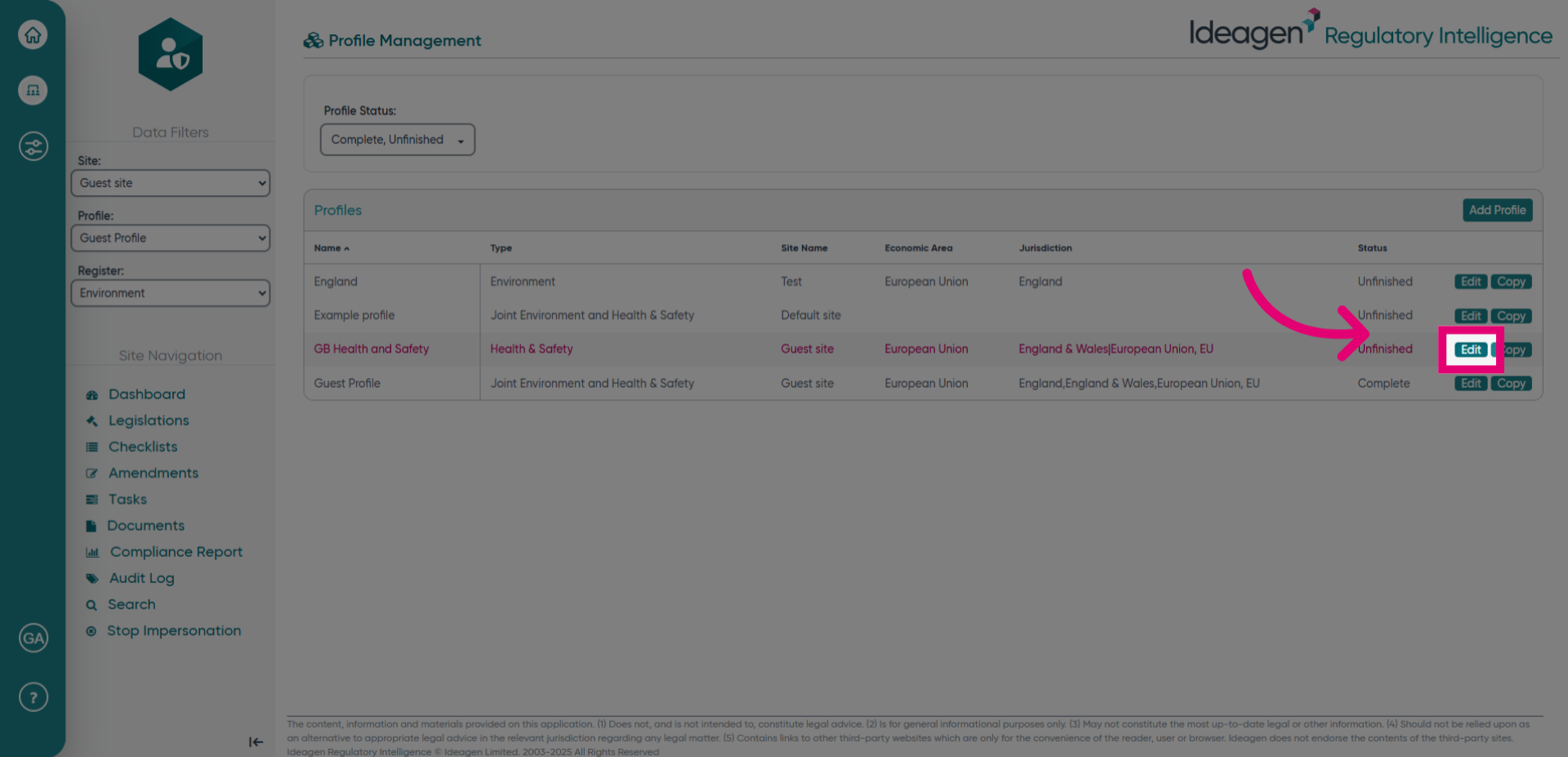Viewport: 1568px width, 757px height.
Task: Click the 'Test' site name cell
Action: tap(791, 282)
